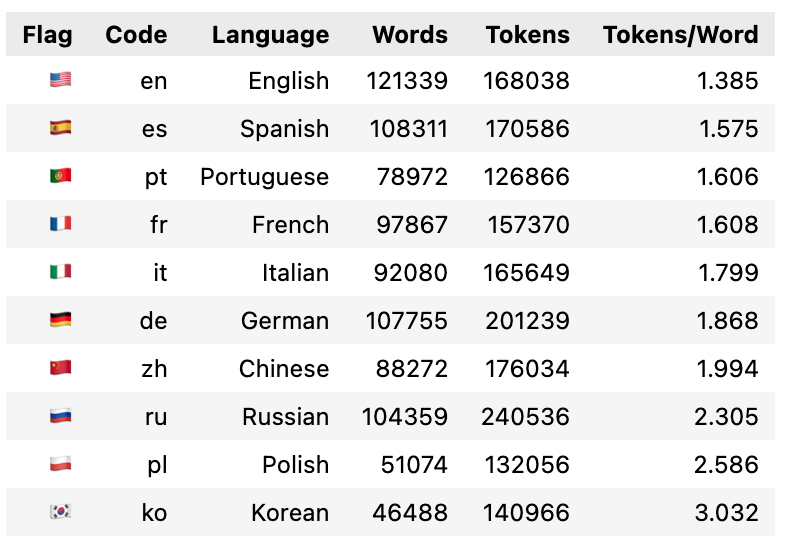The height and width of the screenshot is (542, 786).
Task: Click the Words column header
Action: click(410, 35)
